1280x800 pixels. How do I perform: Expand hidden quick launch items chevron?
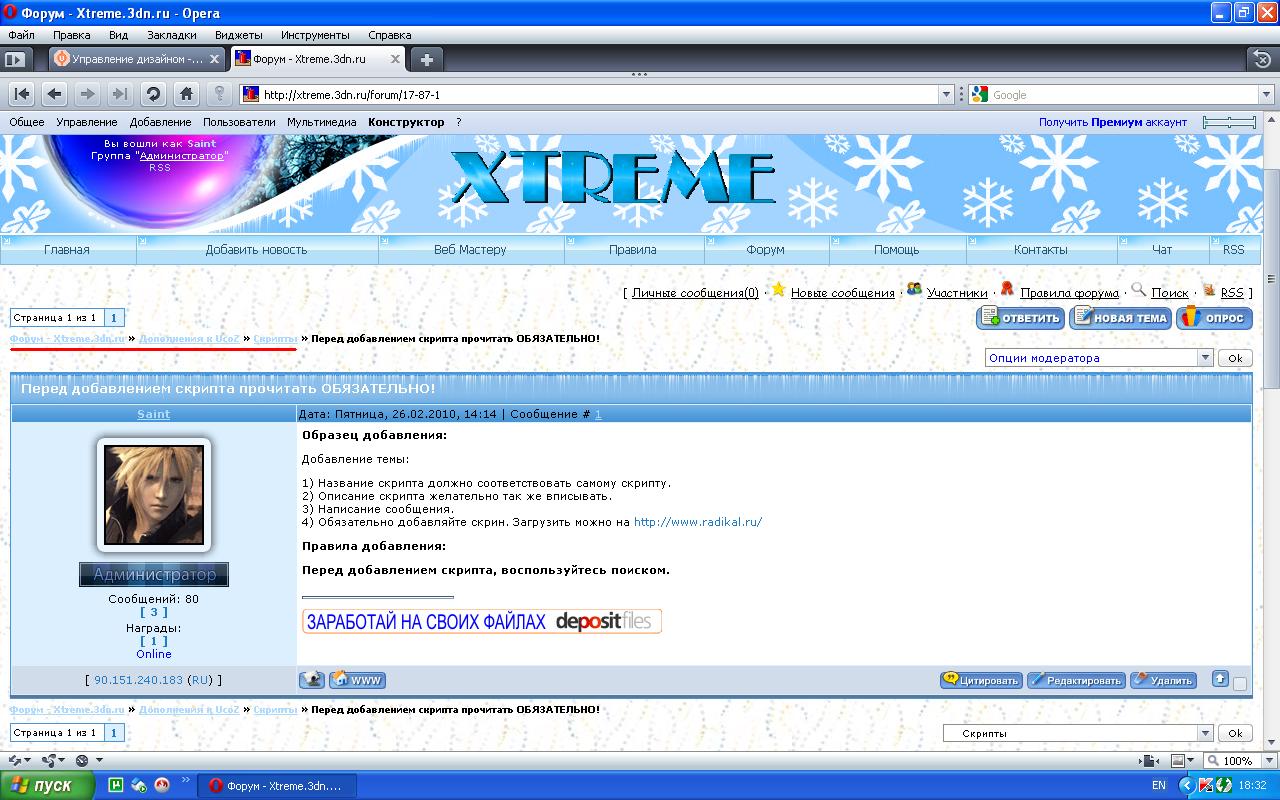(x=184, y=779)
